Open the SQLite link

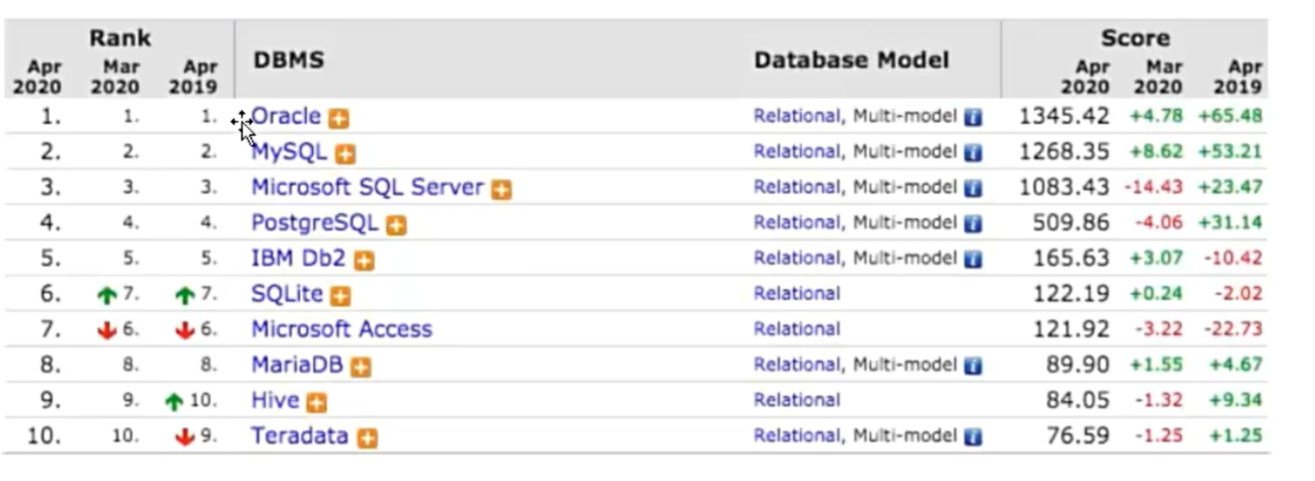(x=287, y=294)
